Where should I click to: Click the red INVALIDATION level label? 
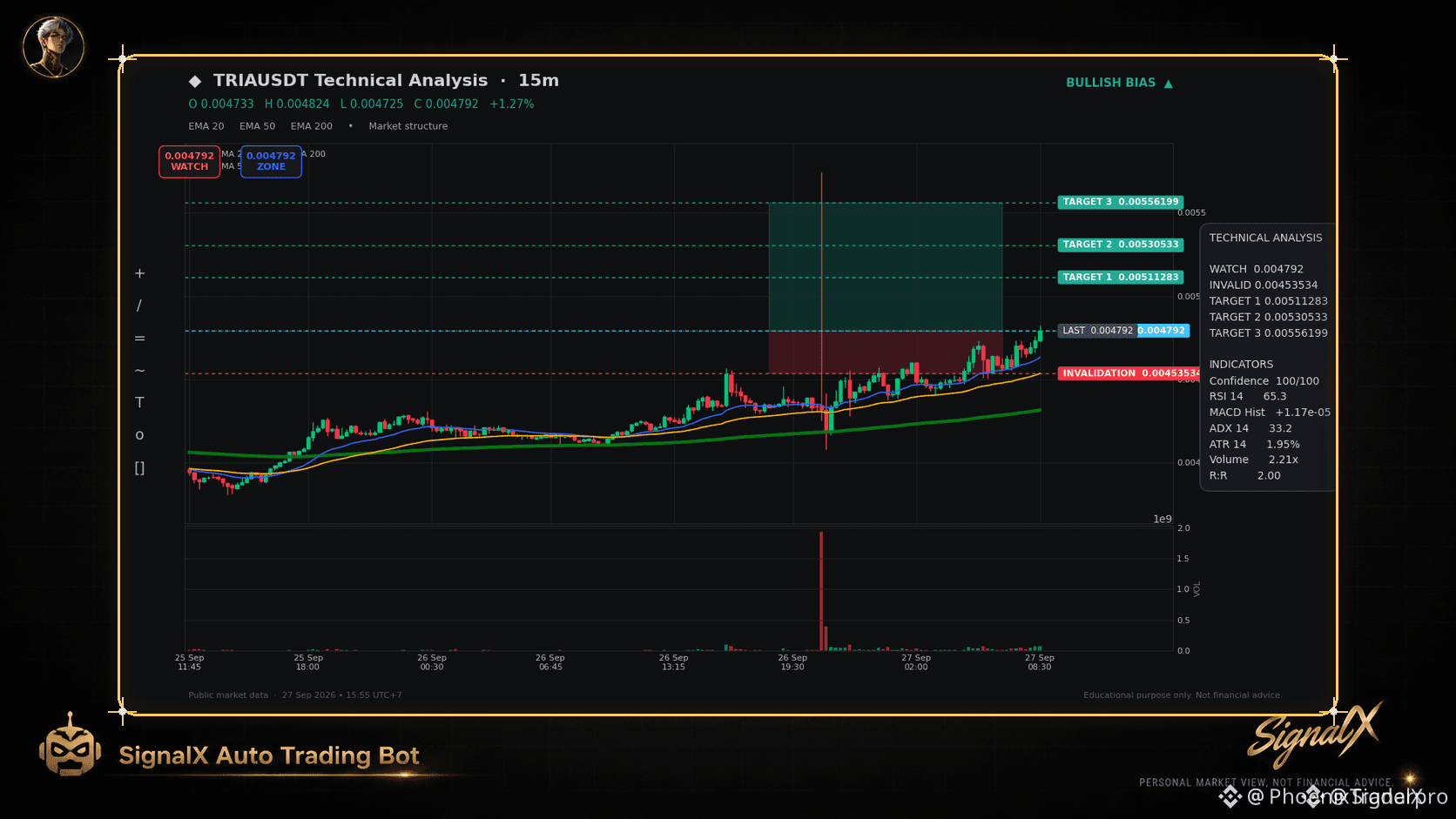point(1129,373)
